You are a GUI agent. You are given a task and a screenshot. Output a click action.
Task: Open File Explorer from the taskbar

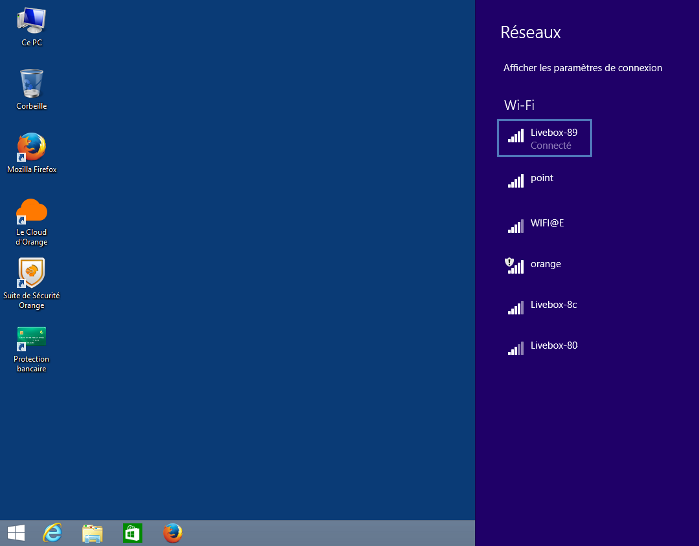pos(92,533)
